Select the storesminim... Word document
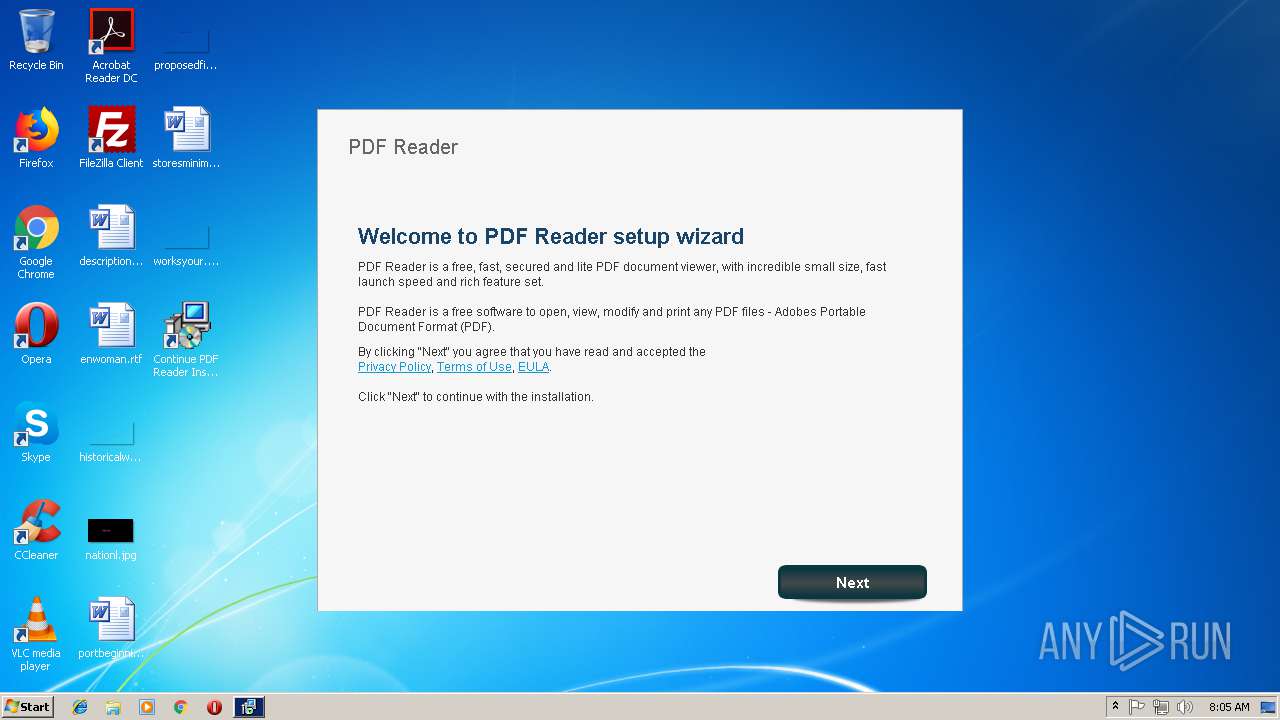The image size is (1280, 720). (x=186, y=138)
